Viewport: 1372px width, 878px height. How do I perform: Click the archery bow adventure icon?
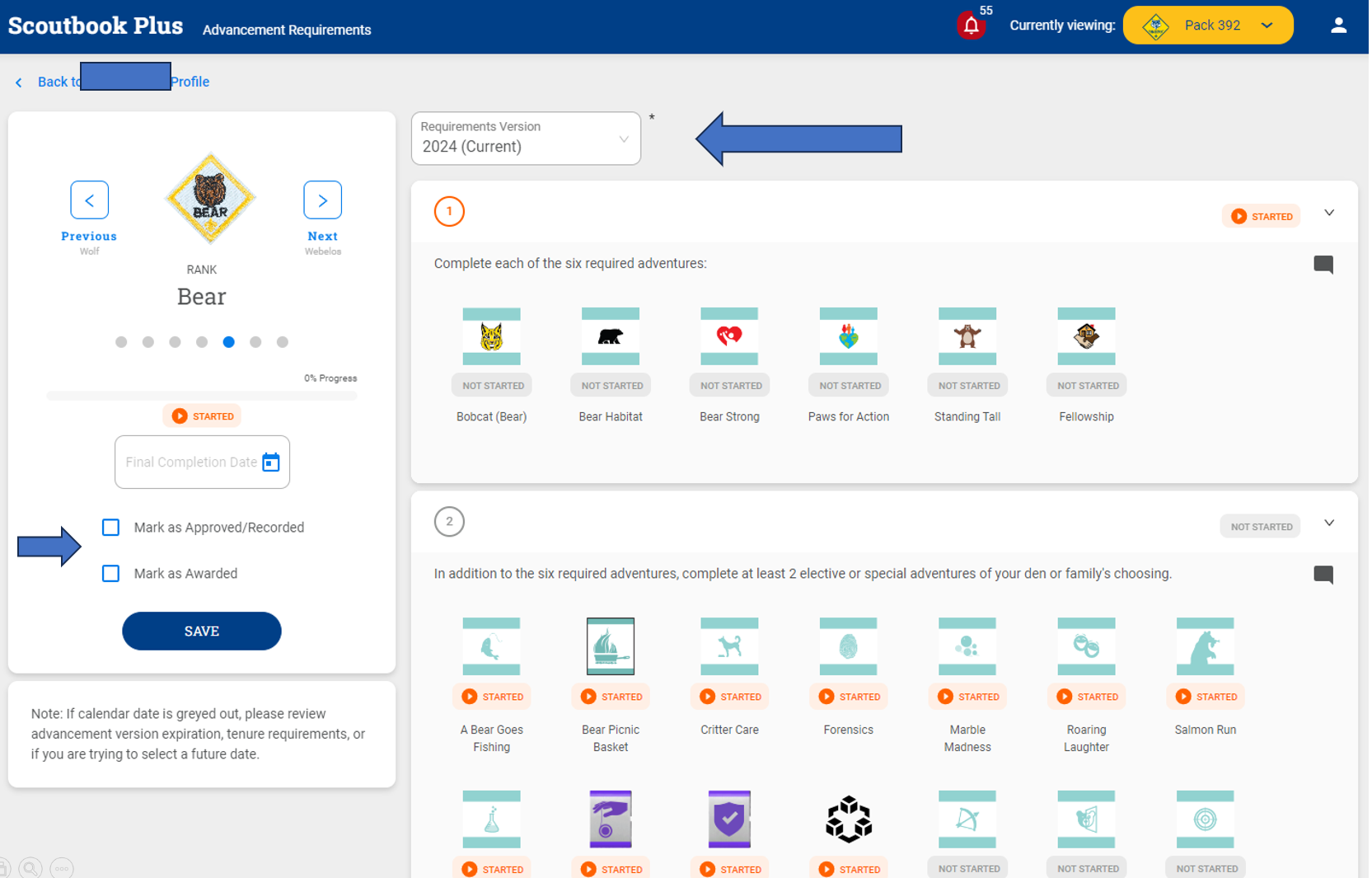click(969, 820)
